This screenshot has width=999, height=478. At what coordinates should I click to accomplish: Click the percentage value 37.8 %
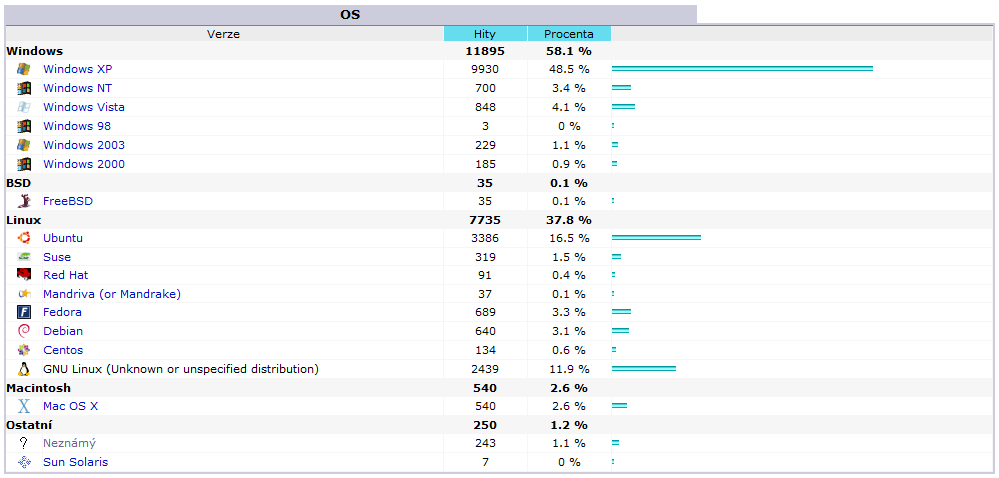click(569, 221)
